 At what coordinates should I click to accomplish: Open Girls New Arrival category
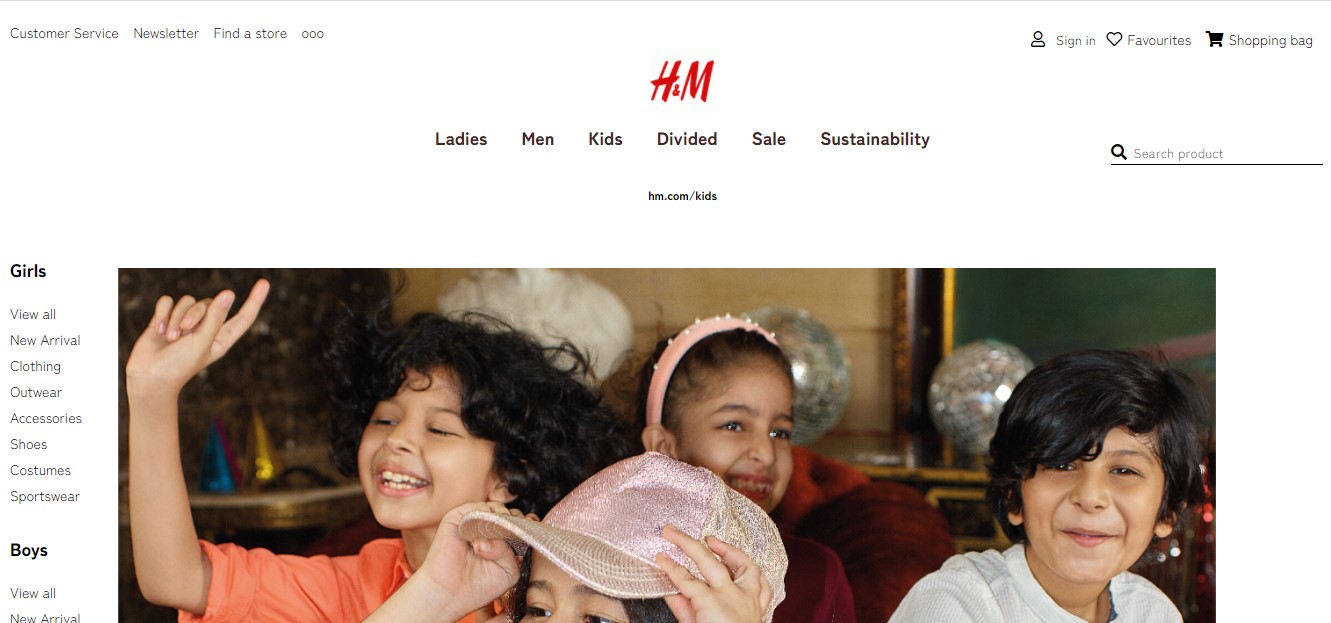pyautogui.click(x=45, y=340)
